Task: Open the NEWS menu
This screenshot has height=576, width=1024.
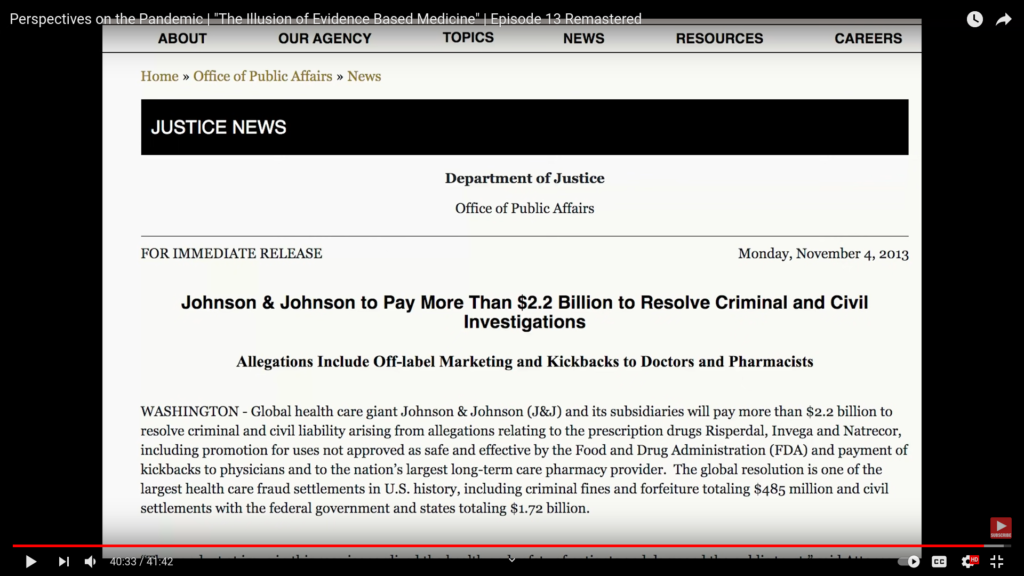Action: 584,39
